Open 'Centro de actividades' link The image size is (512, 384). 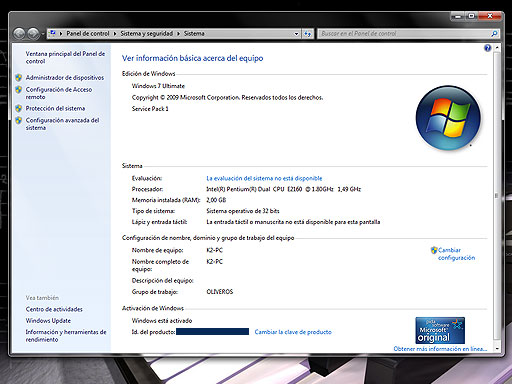[x=54, y=309]
